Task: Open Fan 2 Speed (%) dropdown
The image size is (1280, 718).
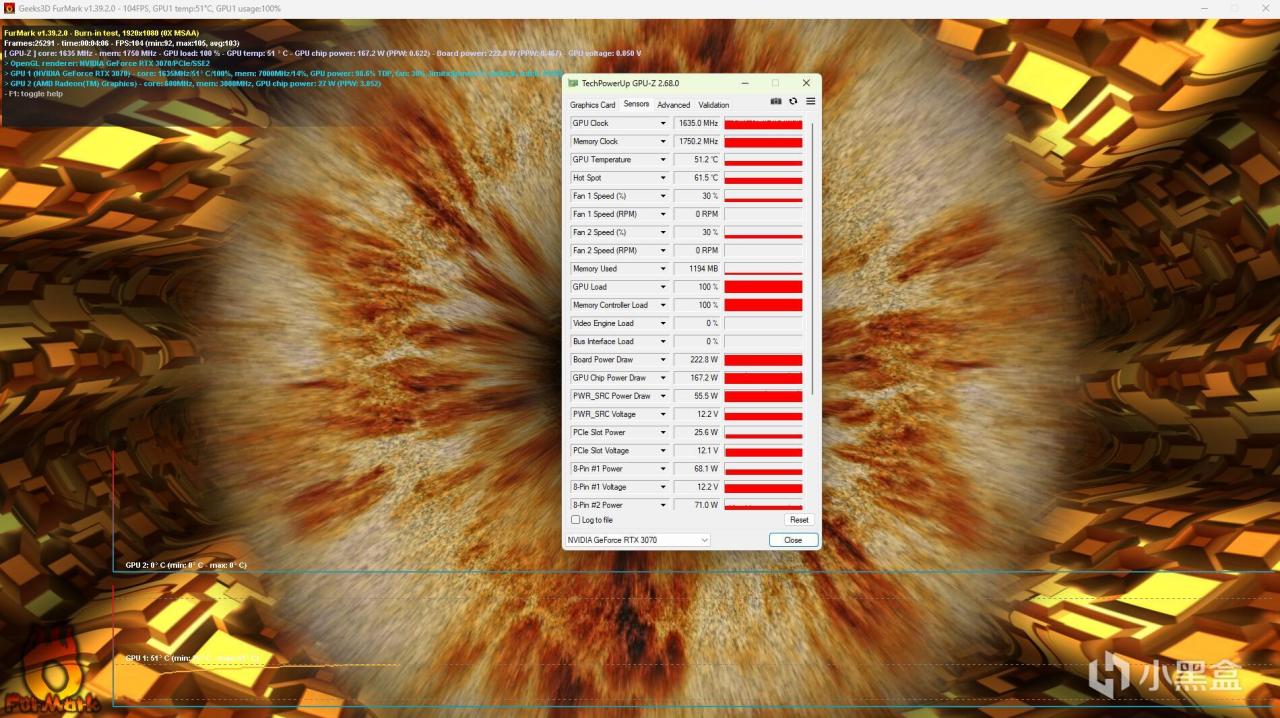Action: (662, 232)
